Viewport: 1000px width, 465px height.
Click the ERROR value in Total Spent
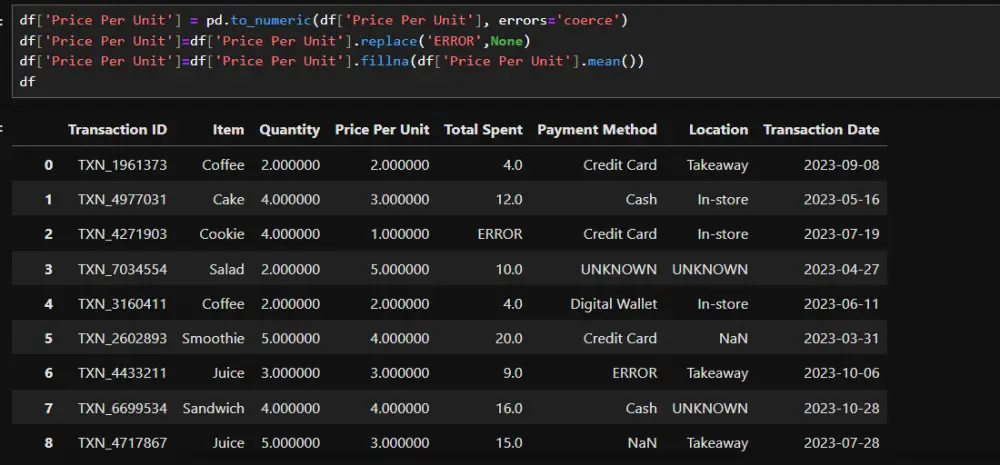pos(500,234)
